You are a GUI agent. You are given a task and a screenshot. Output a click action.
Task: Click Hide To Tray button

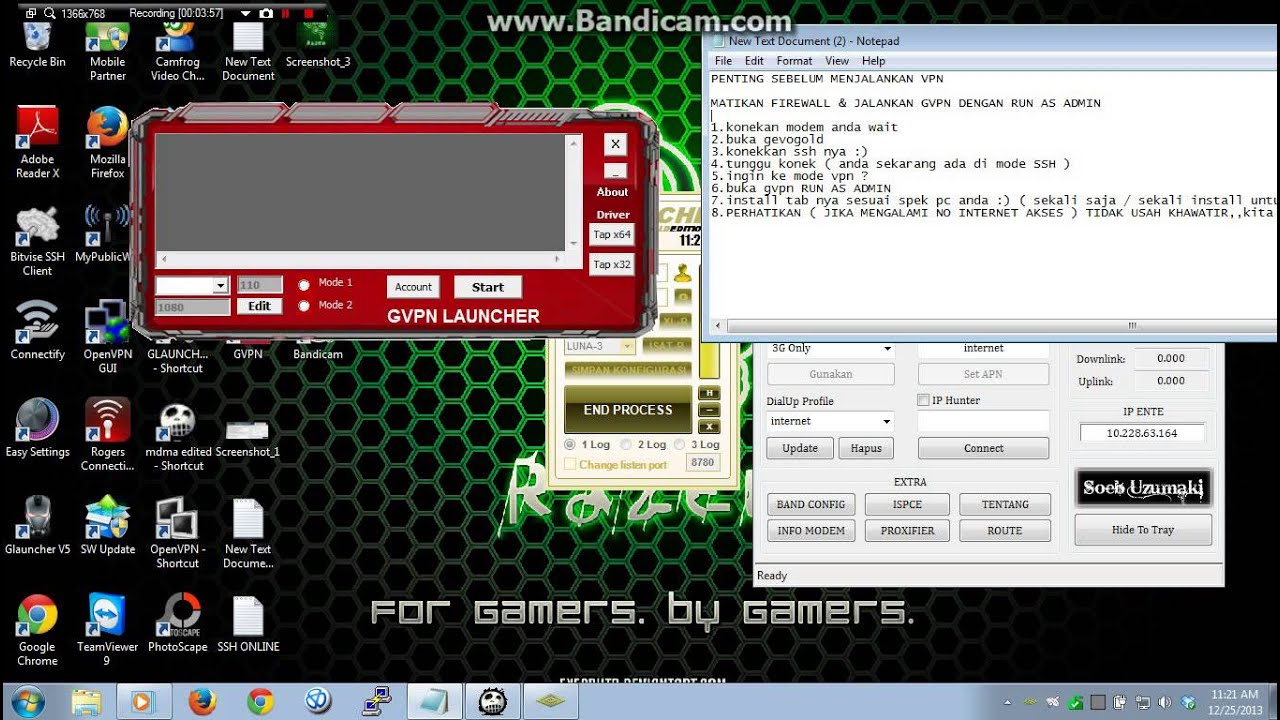tap(1143, 530)
